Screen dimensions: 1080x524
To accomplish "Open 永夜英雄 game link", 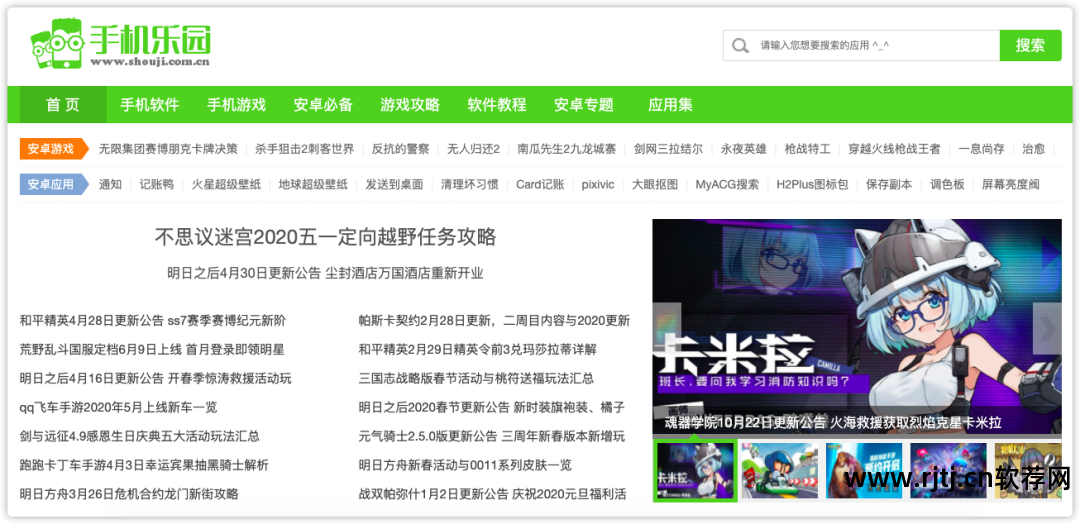I will [743, 149].
